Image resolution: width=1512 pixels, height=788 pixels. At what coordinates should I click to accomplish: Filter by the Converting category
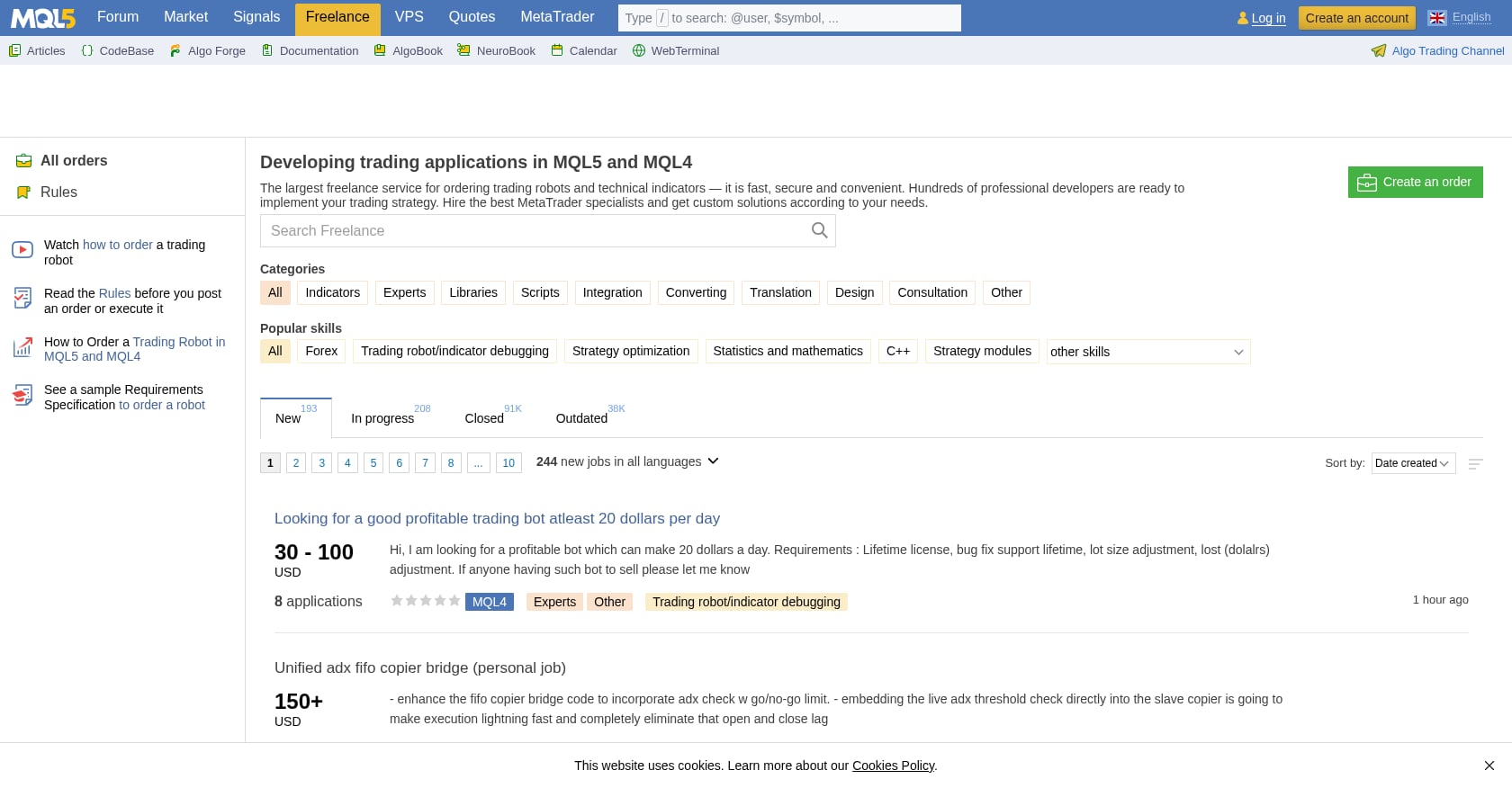(x=696, y=292)
